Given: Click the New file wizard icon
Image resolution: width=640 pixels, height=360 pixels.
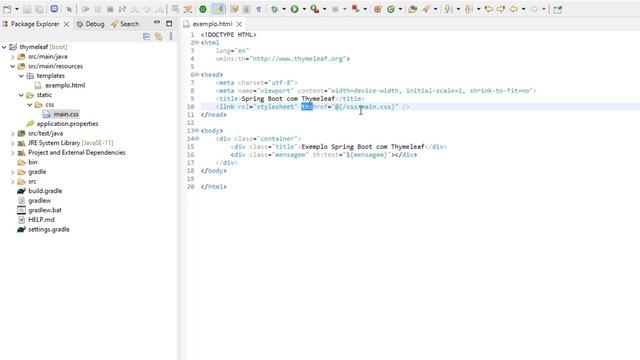Looking at the screenshot, I should (7, 9).
